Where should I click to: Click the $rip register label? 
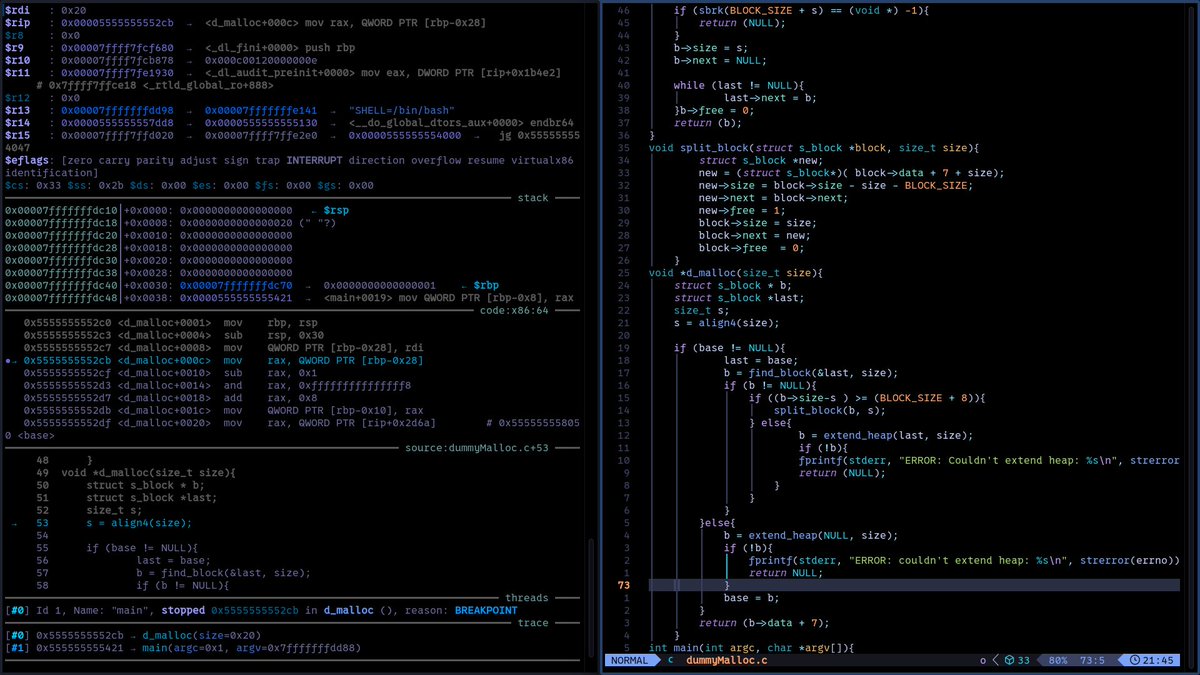click(x=19, y=21)
